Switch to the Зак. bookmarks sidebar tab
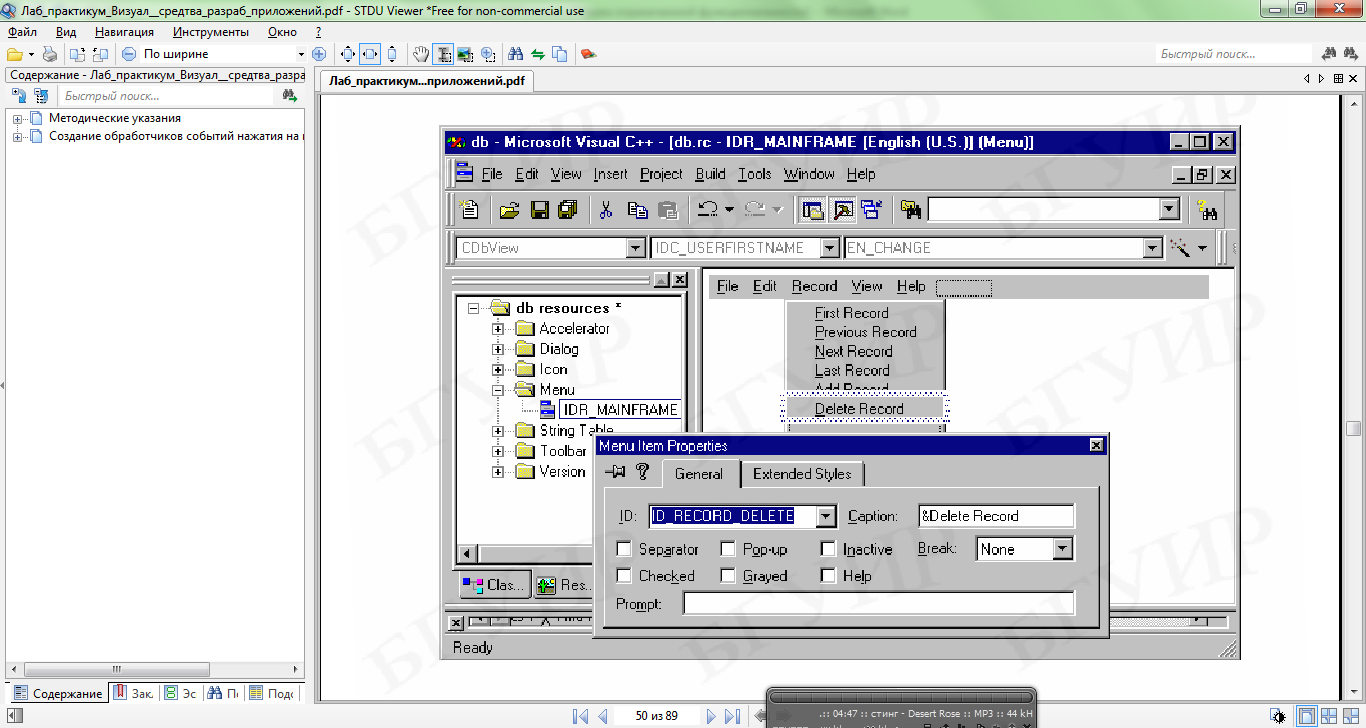 pyautogui.click(x=133, y=693)
